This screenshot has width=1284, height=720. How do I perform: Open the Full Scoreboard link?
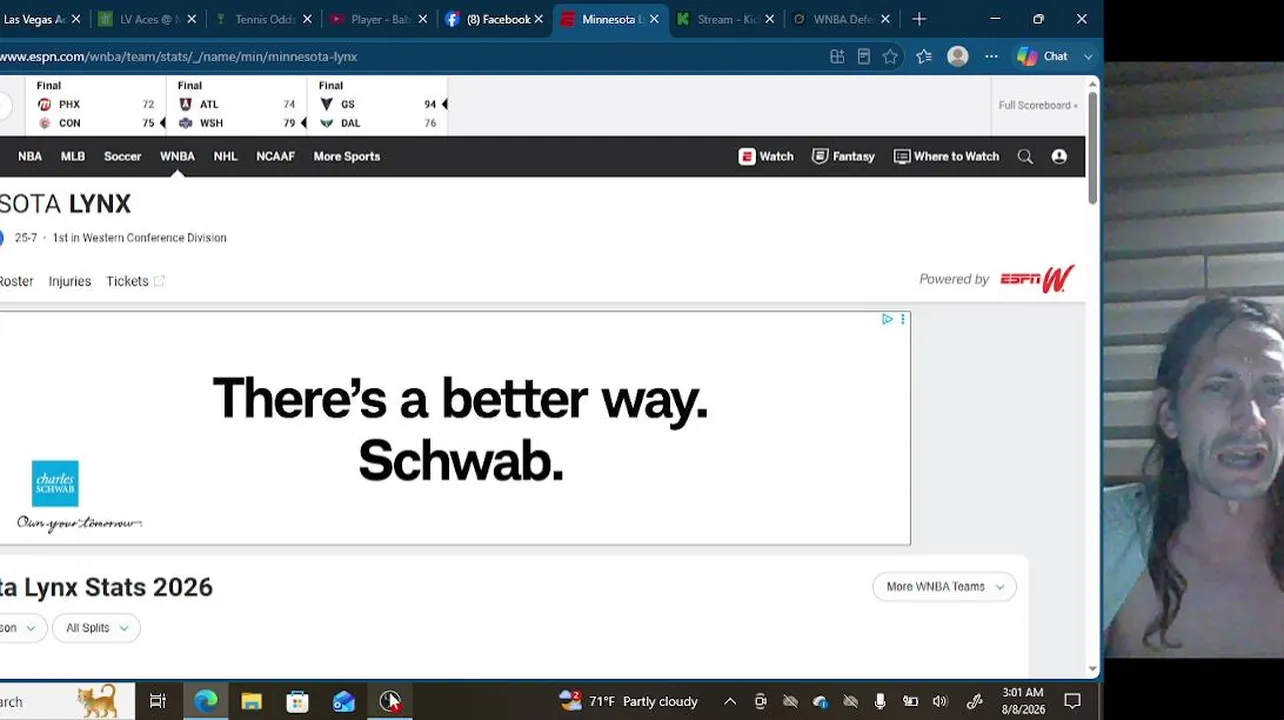click(1038, 105)
